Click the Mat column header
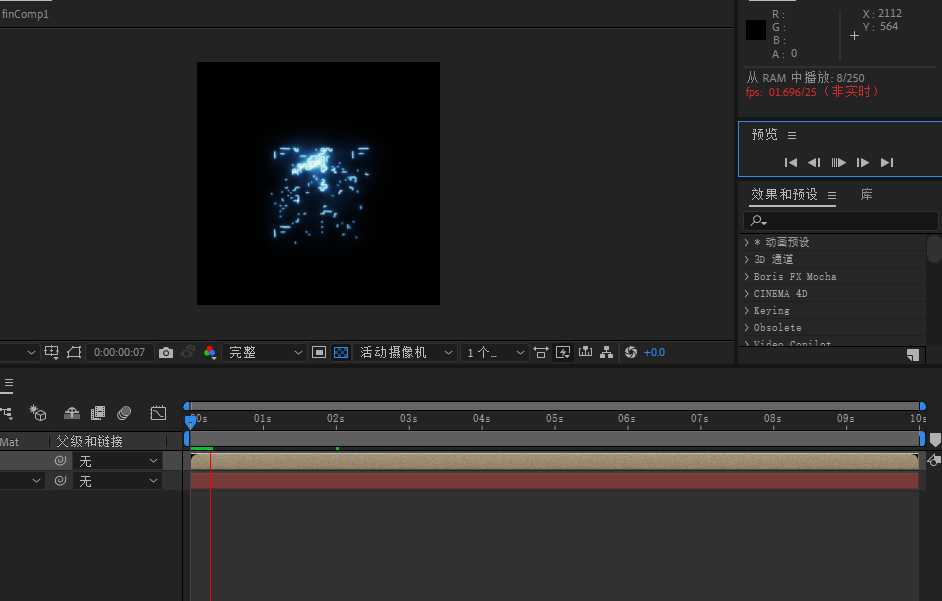Image resolution: width=942 pixels, height=601 pixels. pos(9,442)
